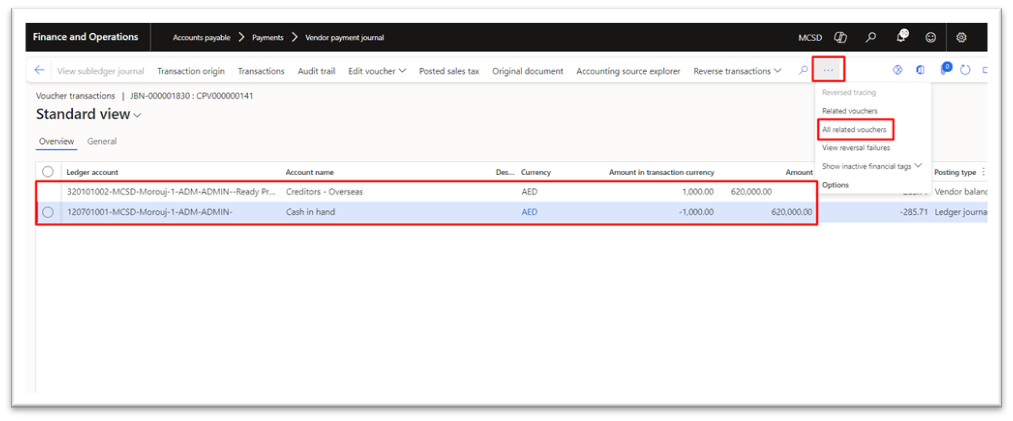This screenshot has height=421, width=1013.
Task: Click the -285.71 value cell
Action: (916, 212)
